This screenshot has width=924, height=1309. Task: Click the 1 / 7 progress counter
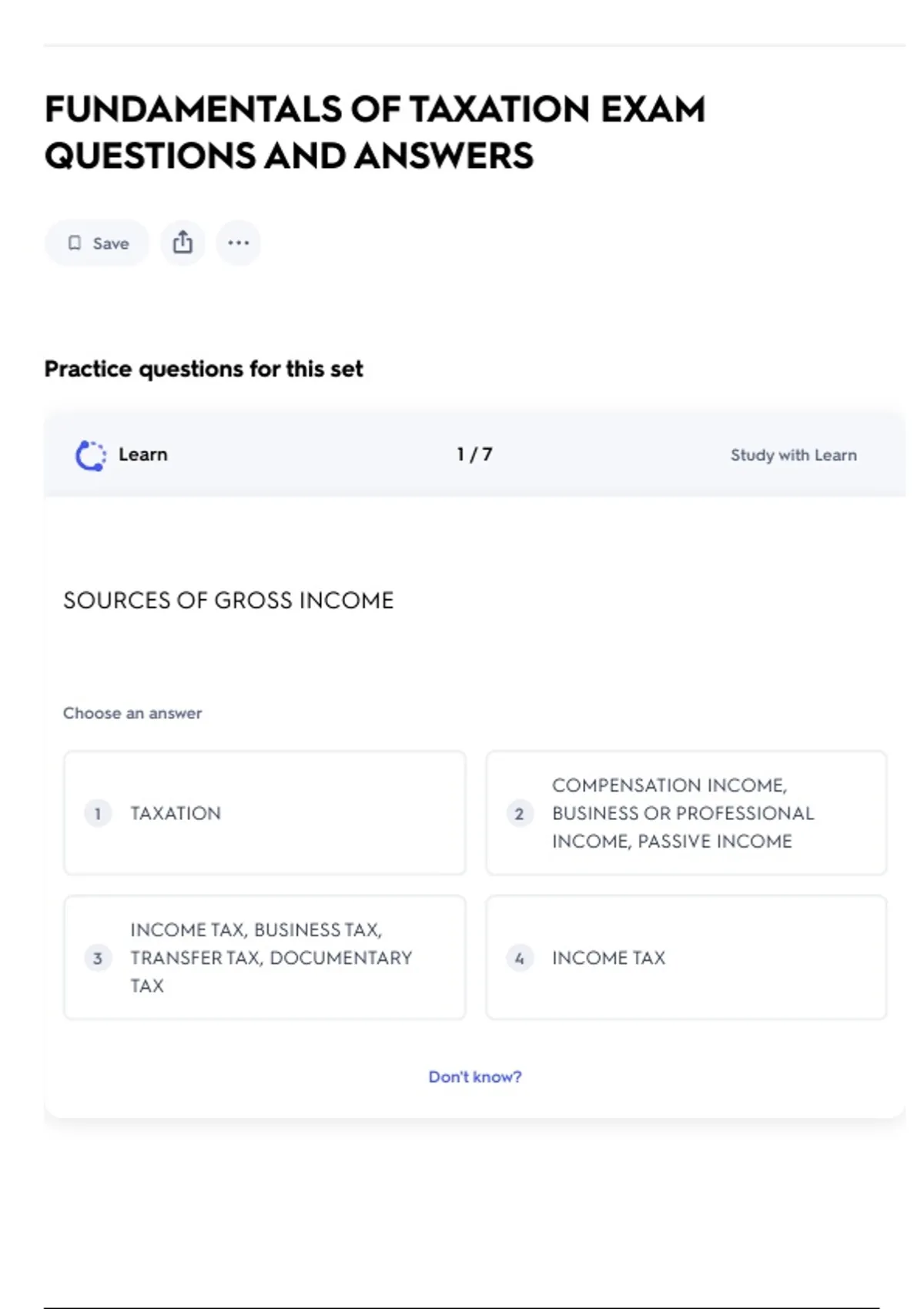point(474,454)
